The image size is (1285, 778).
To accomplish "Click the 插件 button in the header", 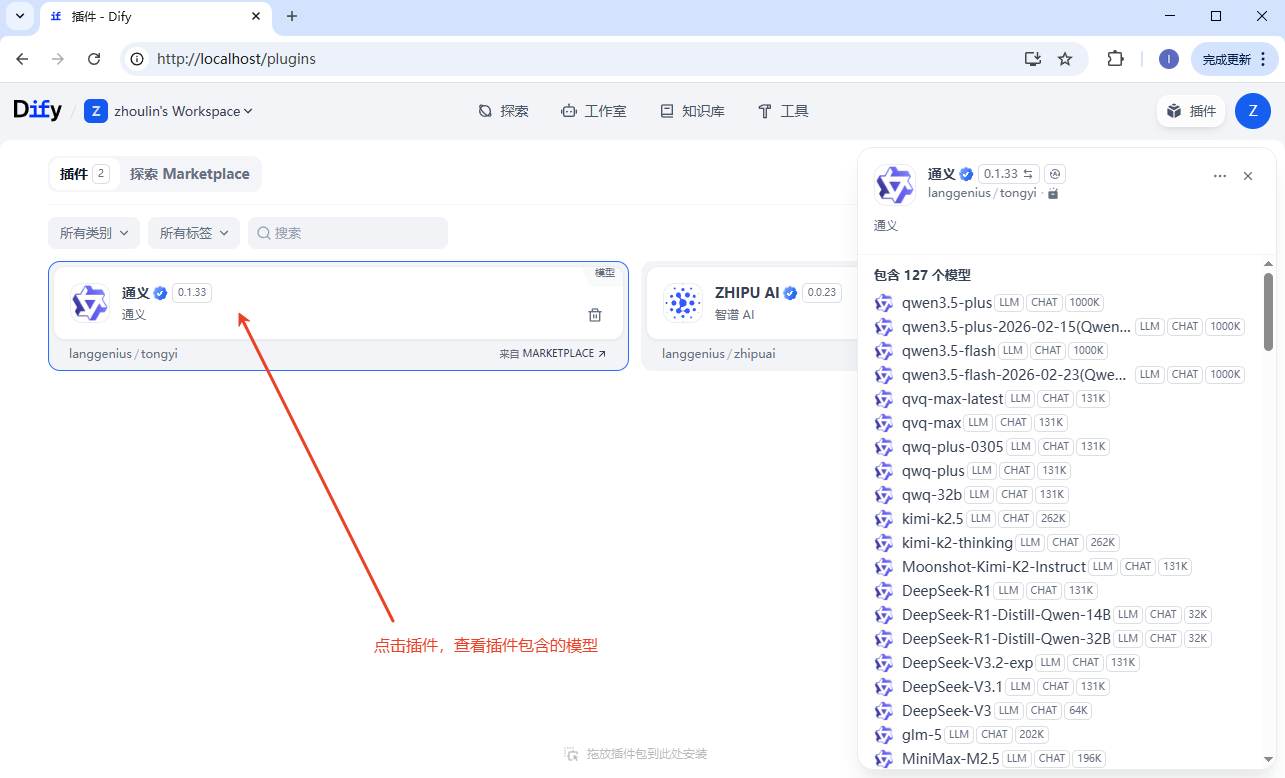I will click(1190, 111).
